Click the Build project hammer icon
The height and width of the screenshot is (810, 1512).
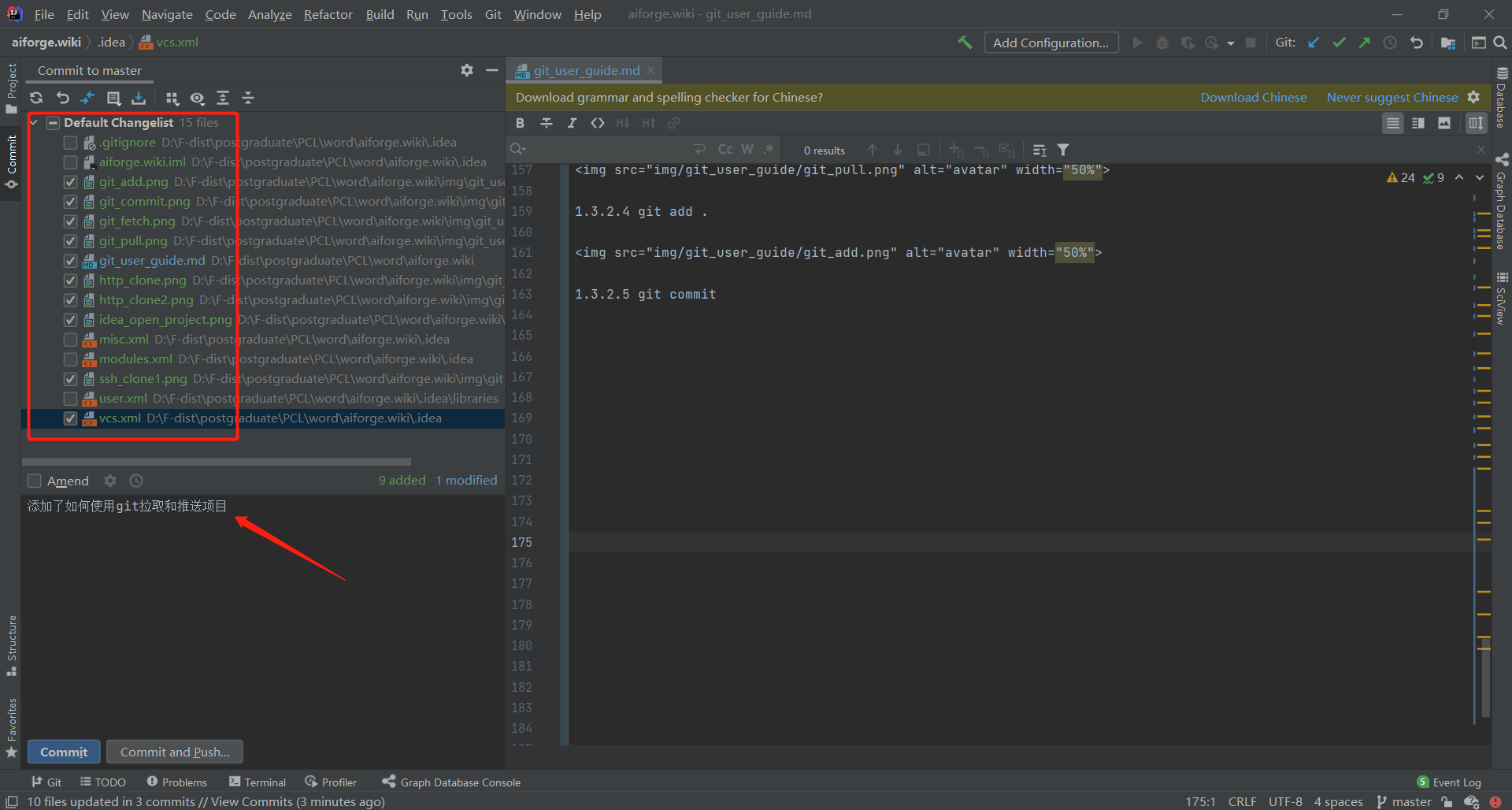point(965,43)
